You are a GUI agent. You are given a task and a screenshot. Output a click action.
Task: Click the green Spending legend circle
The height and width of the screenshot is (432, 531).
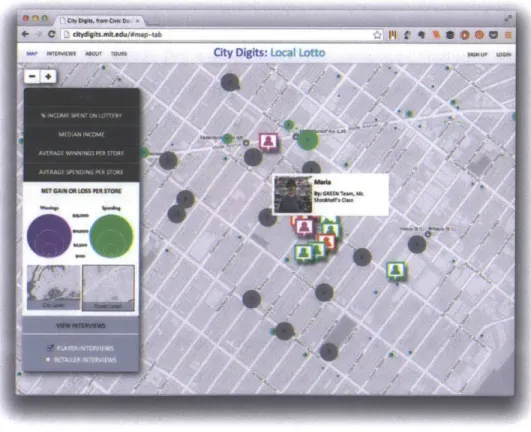point(112,235)
